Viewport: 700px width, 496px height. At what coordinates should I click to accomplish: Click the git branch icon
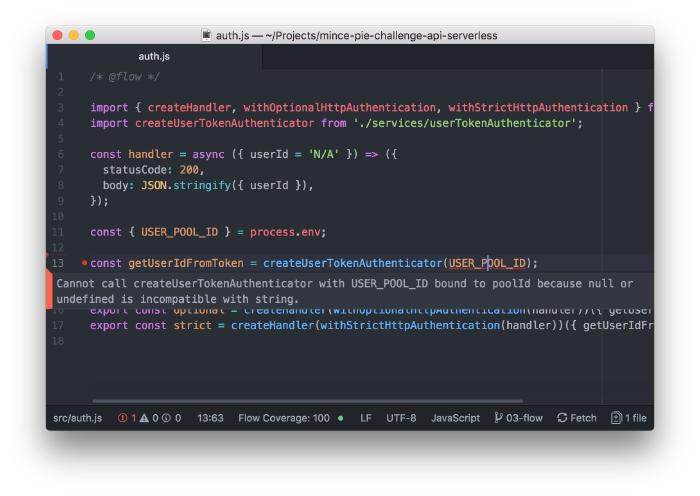click(x=498, y=418)
